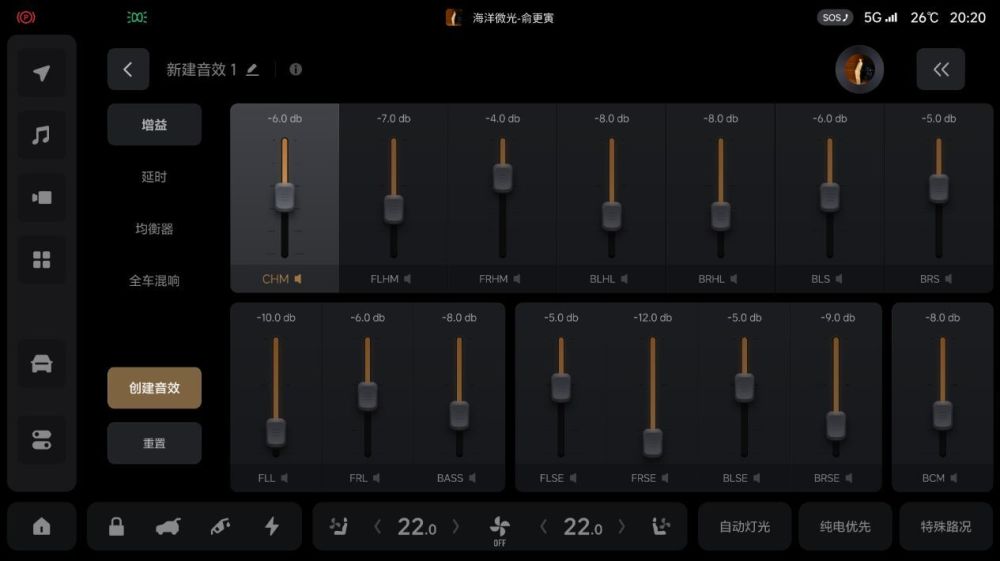
Task: Mute the BCM channel speaker
Action: click(x=953, y=478)
